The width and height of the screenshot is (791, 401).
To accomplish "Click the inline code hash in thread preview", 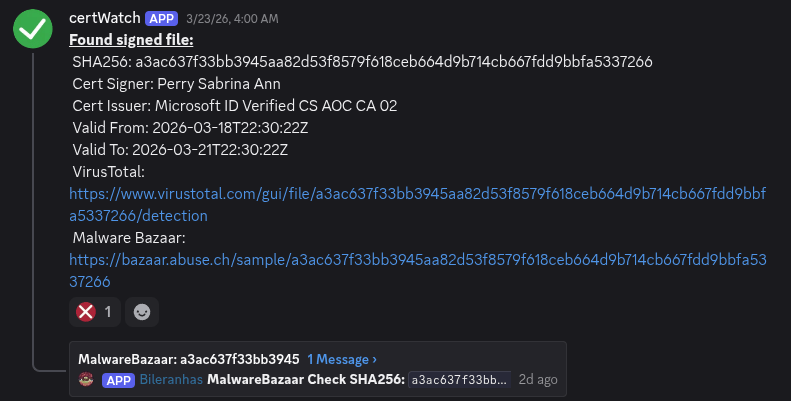I will (460, 380).
